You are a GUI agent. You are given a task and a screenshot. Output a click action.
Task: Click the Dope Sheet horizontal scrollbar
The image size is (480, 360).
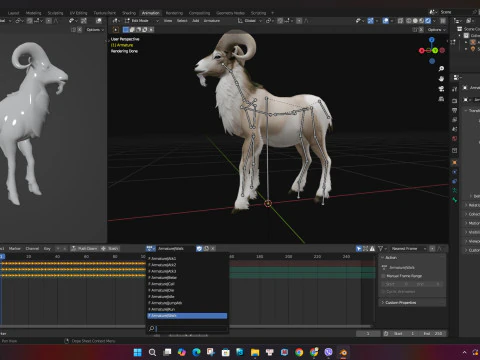click(x=186, y=326)
